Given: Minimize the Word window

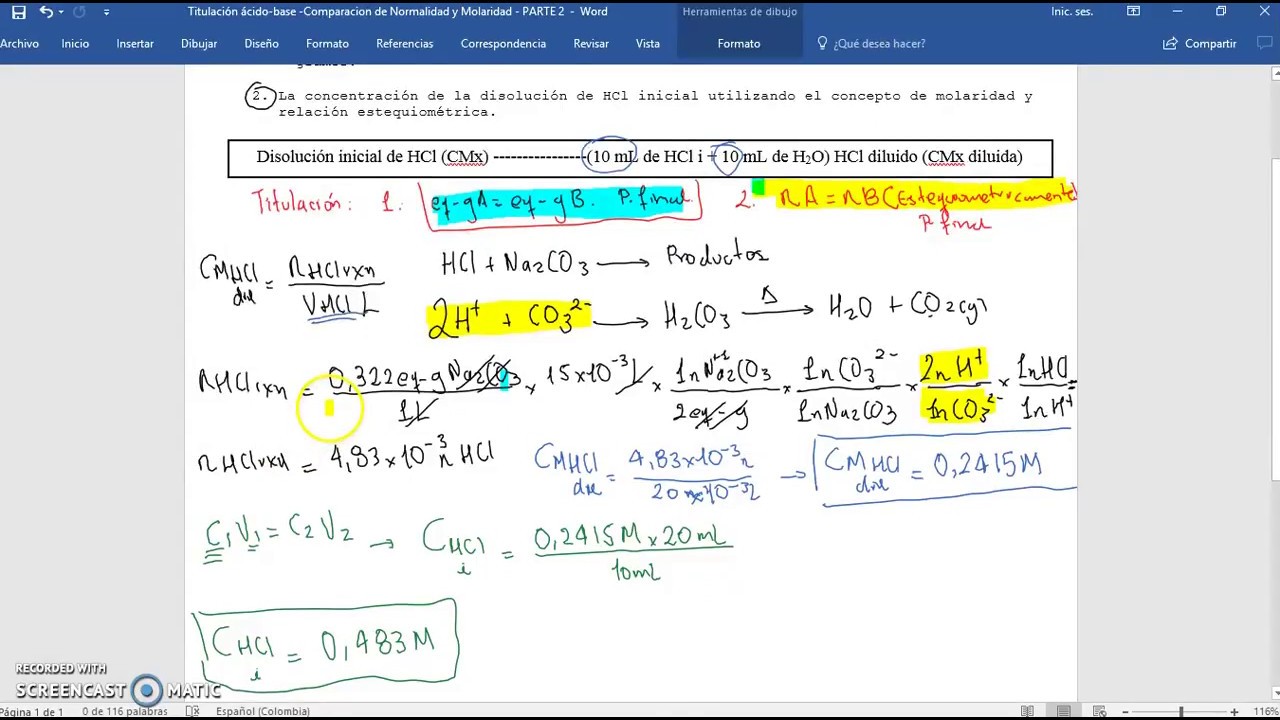Looking at the screenshot, I should (x=1177, y=12).
